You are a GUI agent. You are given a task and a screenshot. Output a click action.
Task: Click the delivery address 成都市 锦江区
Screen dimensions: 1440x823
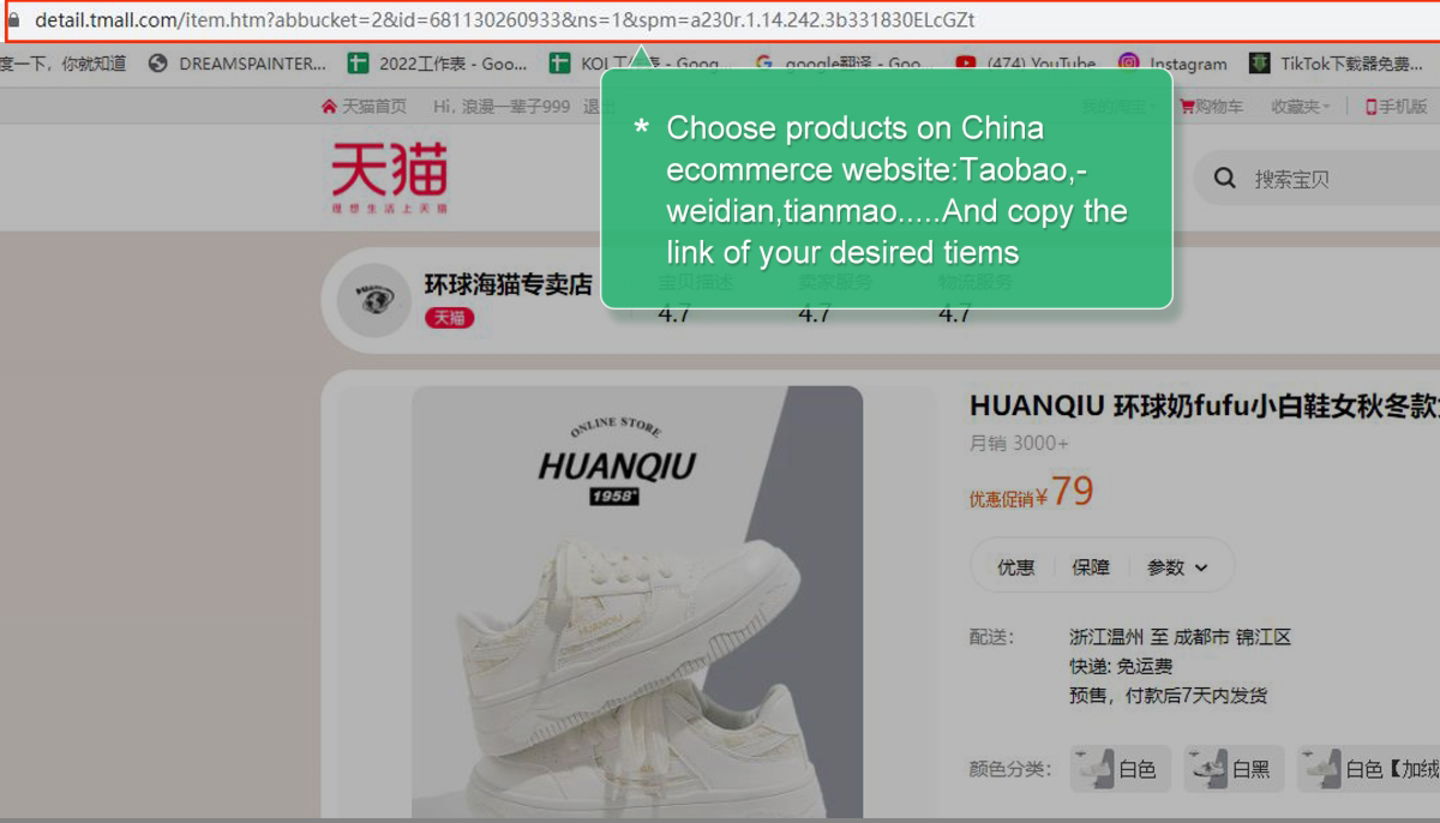(x=1232, y=637)
